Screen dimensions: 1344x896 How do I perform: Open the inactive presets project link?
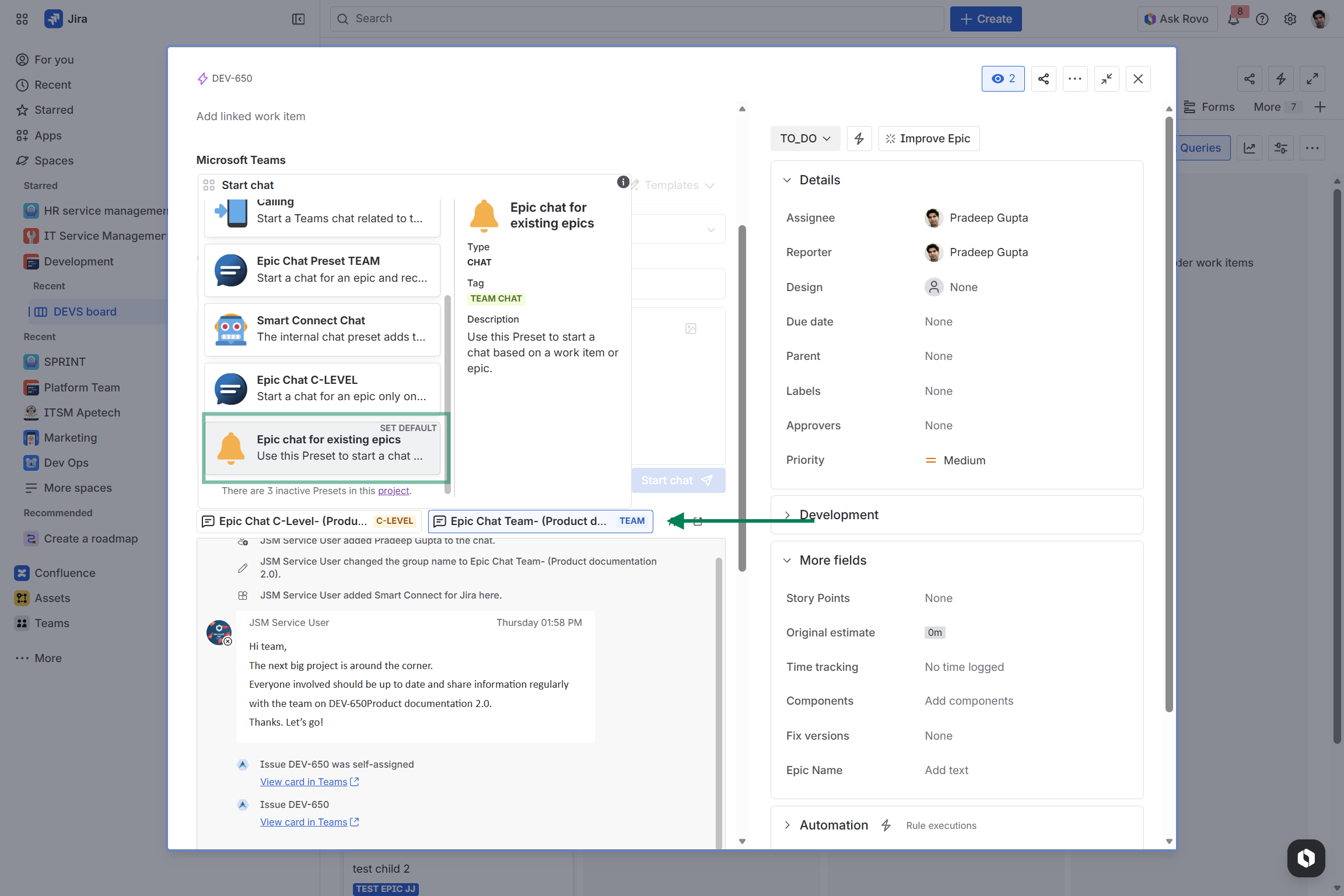pos(394,491)
